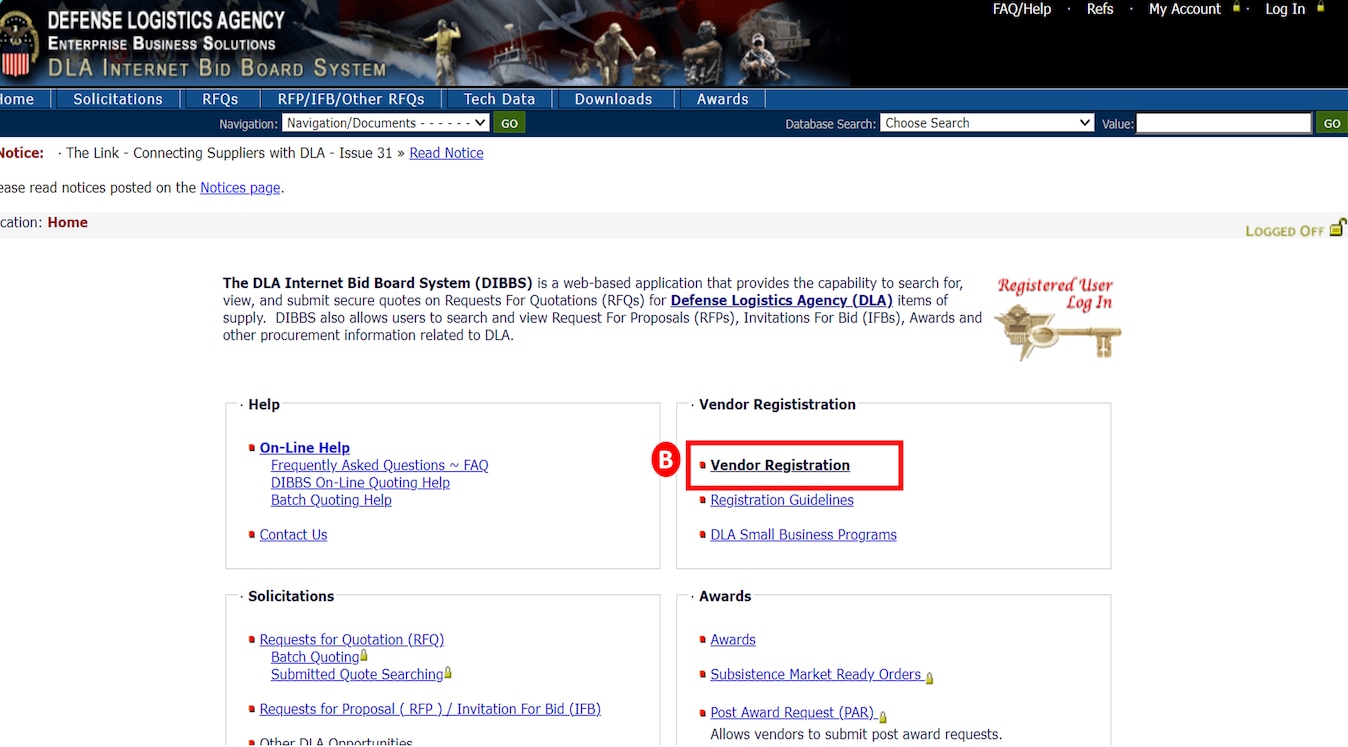Click FAQ/Help in top bar
This screenshot has width=1348, height=747.
(x=1022, y=9)
